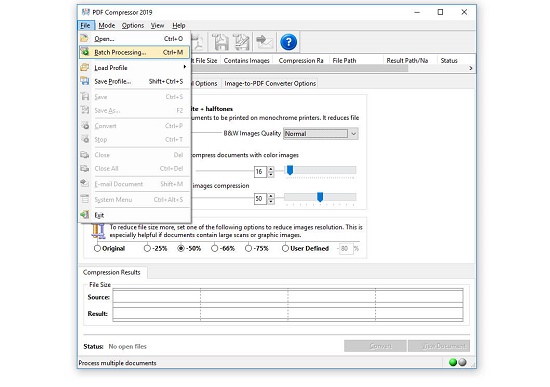The height and width of the screenshot is (387, 550).
Task: Open the Options menu
Action: coord(133,25)
